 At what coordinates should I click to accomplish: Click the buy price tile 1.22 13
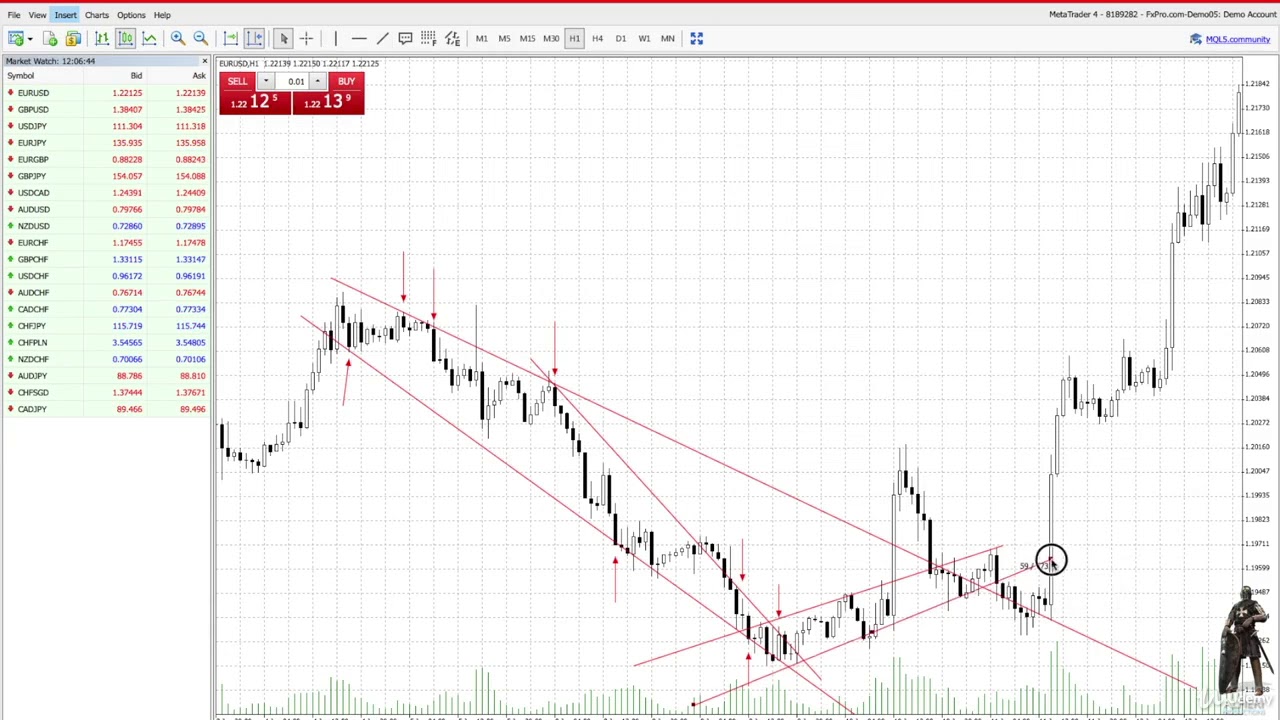328,102
